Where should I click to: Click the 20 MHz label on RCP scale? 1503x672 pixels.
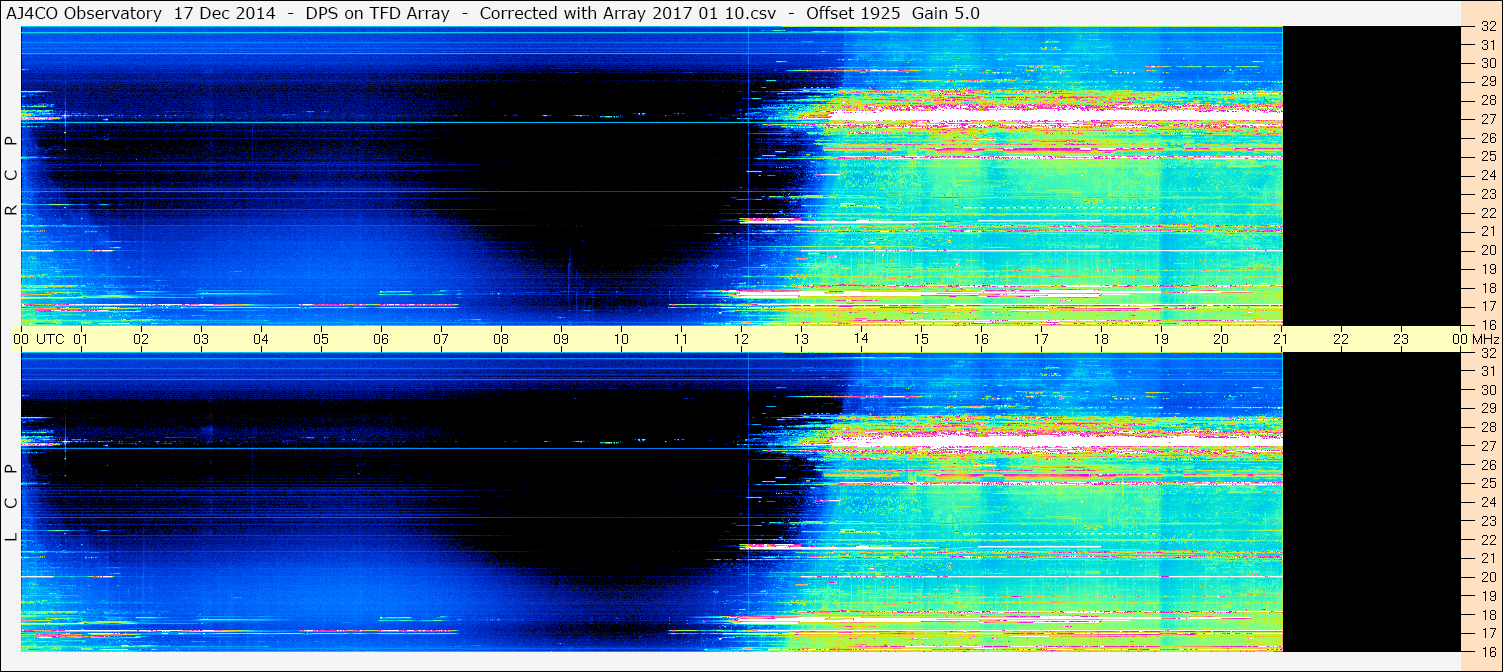tap(1487, 250)
